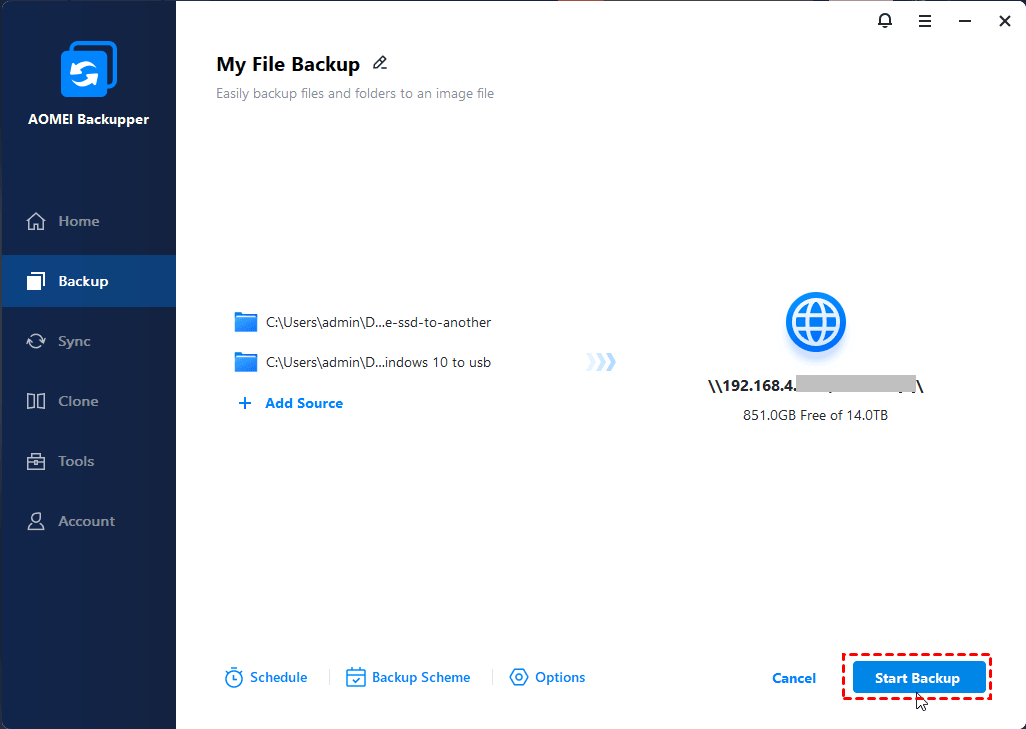Click the Sync arrows icon
The height and width of the screenshot is (729, 1026).
pos(36,341)
